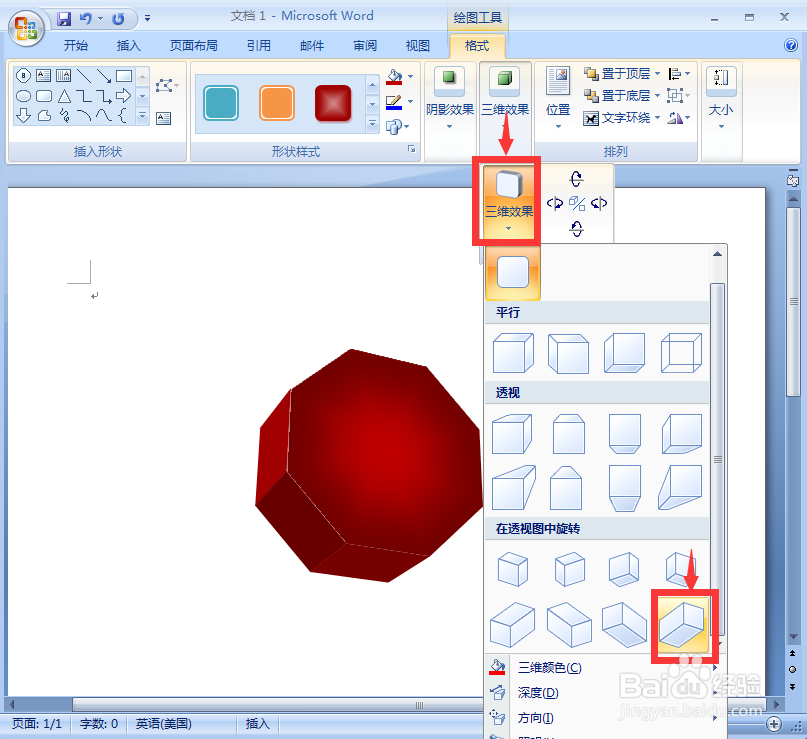Switch to the 审阅 tab

pos(365,46)
